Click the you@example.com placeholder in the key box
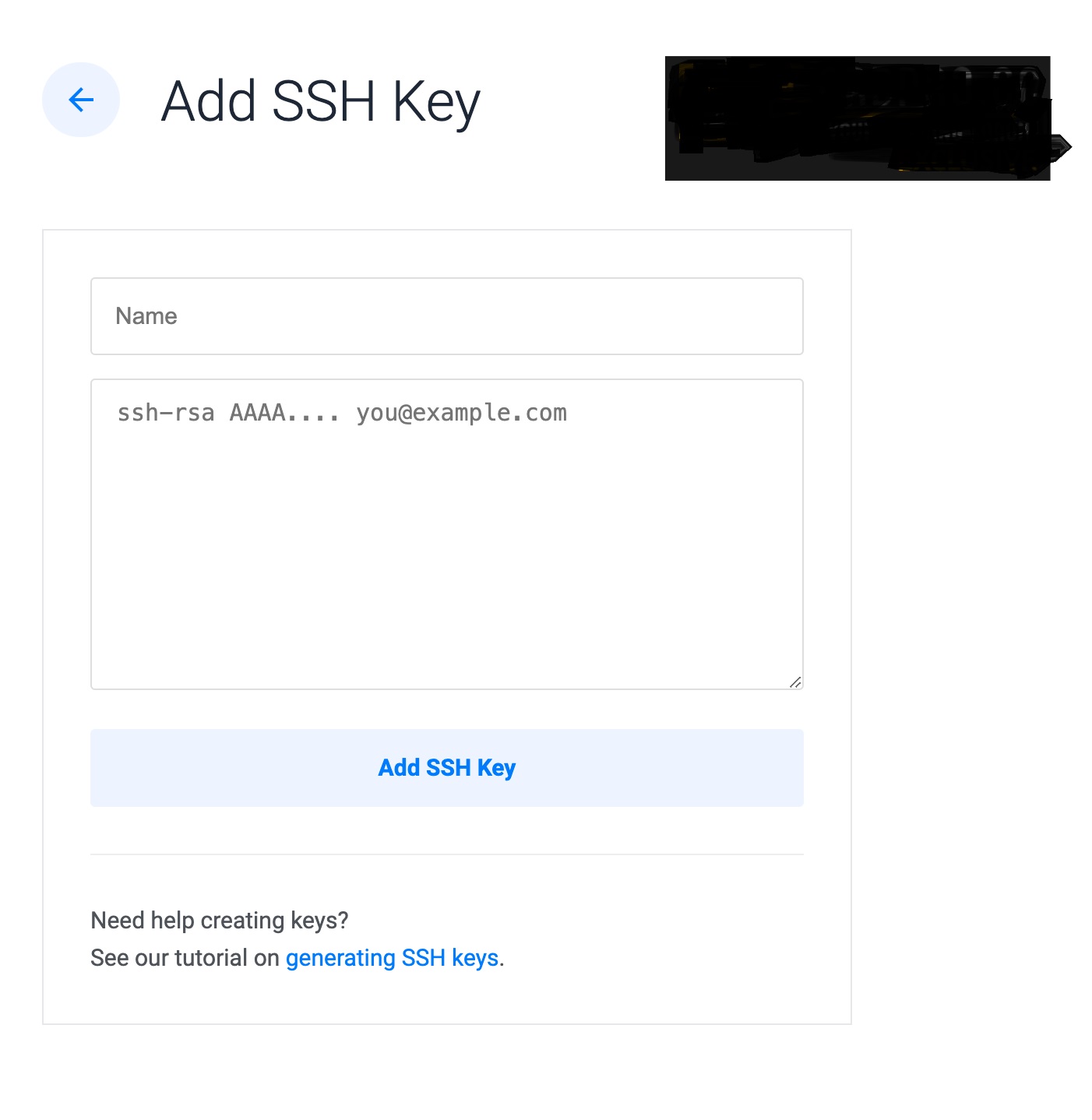The height and width of the screenshot is (1120, 1092). (x=461, y=413)
